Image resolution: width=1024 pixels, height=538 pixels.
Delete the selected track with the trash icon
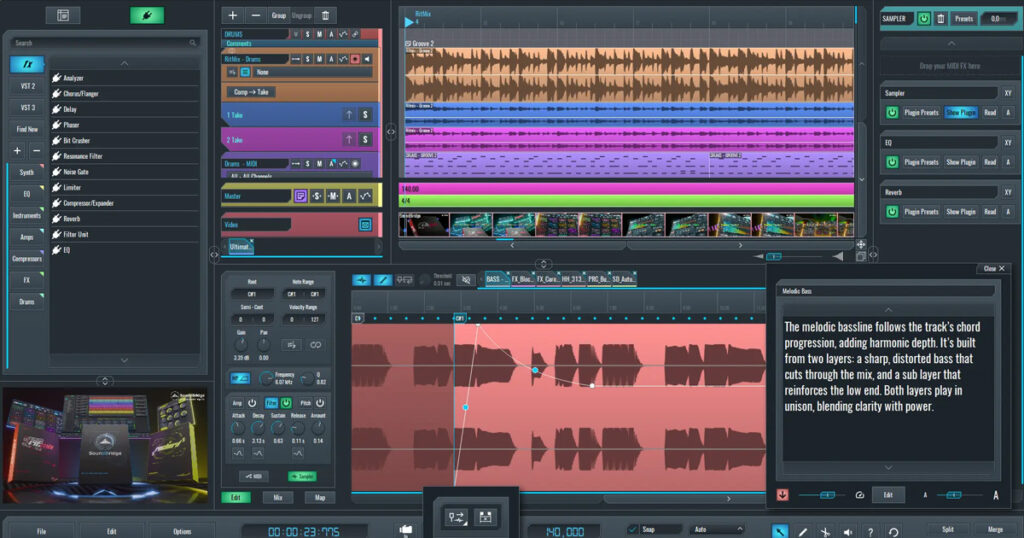tap(325, 15)
